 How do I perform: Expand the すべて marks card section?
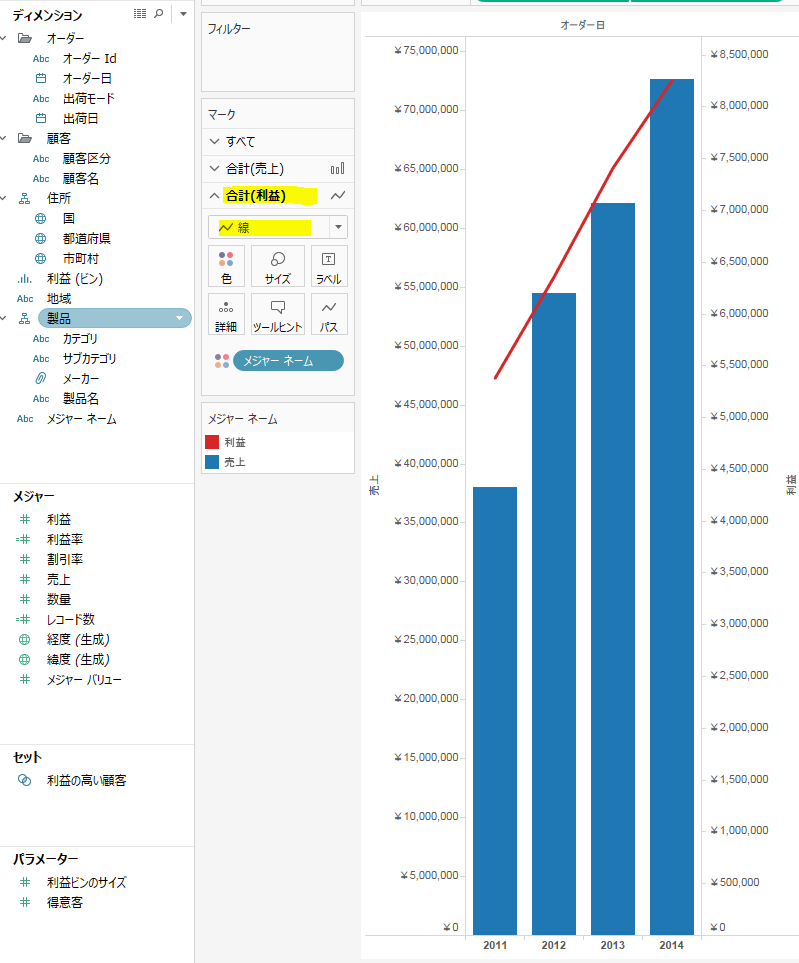[214, 141]
